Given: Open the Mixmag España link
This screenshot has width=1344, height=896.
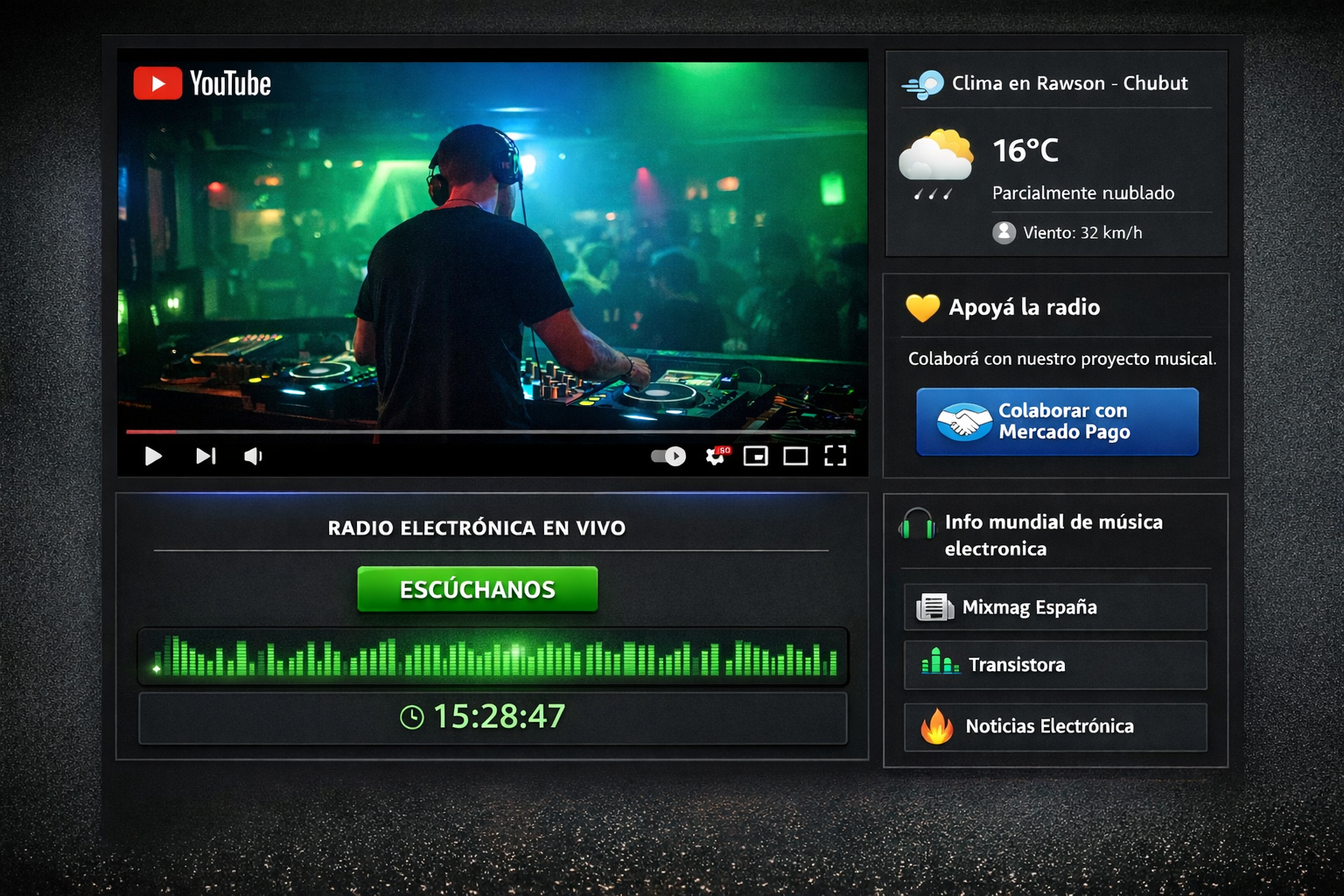Looking at the screenshot, I should click(x=1054, y=607).
